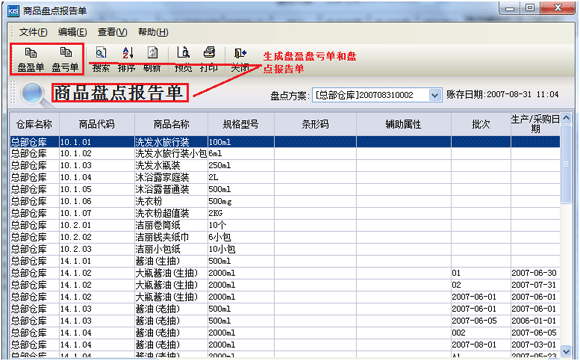Expand the 盘点方案 dropdown arrow
Viewport: 580px width, 361px height.
435,95
